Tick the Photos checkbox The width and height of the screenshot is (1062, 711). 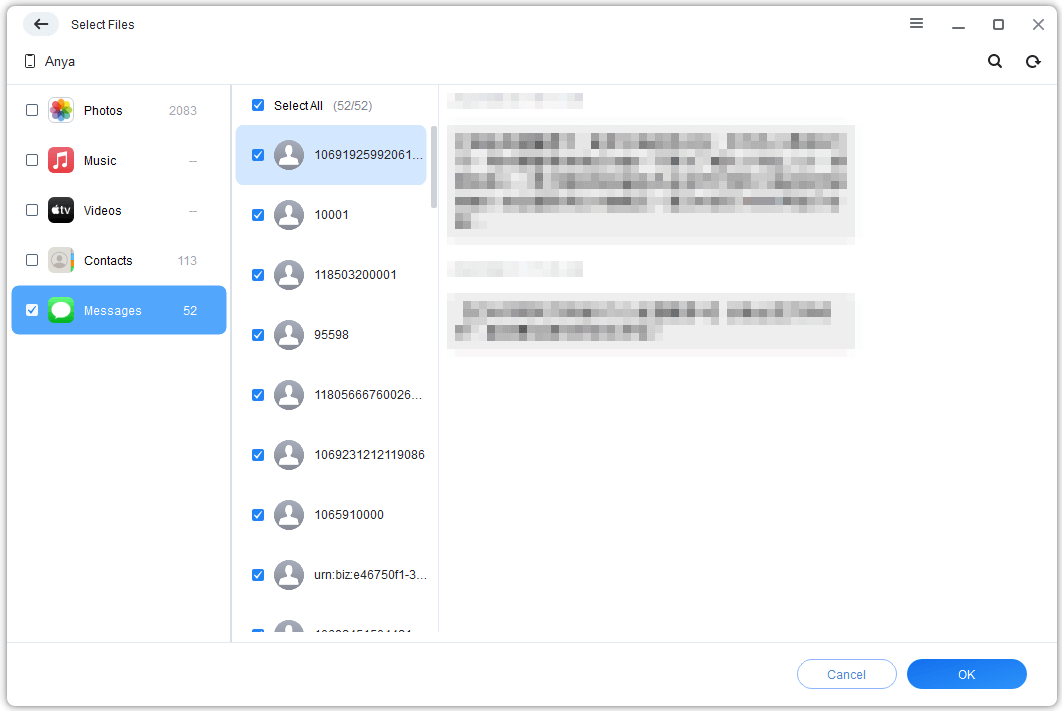(x=32, y=110)
